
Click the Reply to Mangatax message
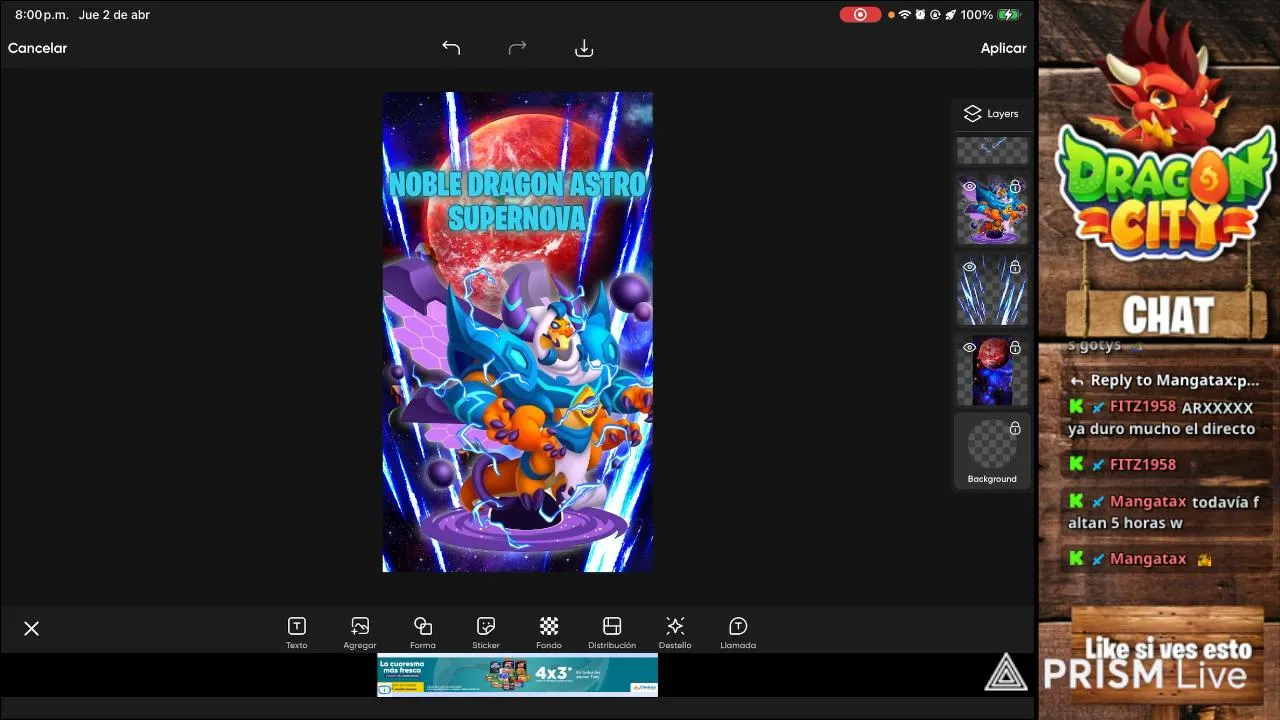pos(1165,380)
